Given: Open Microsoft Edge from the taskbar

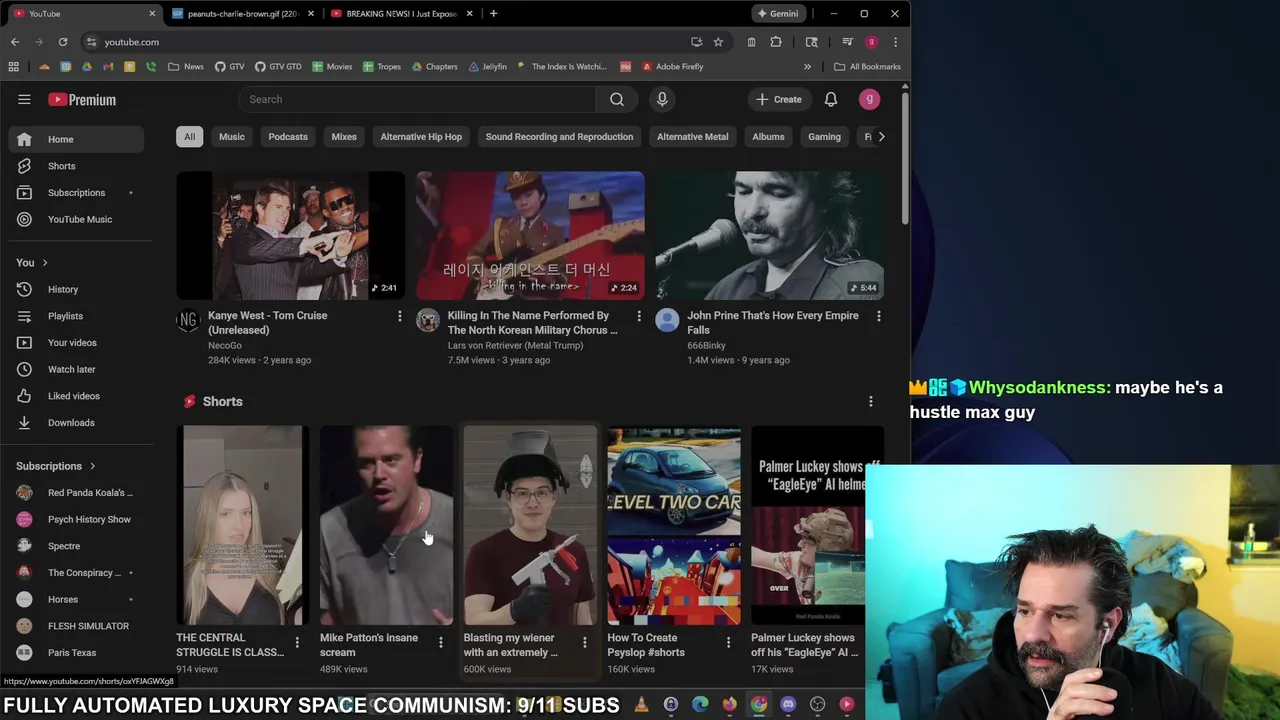Looking at the screenshot, I should [x=700, y=704].
